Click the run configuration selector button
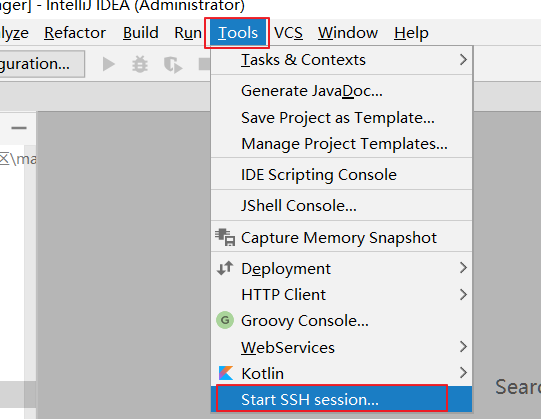Image resolution: width=541 pixels, height=419 pixels. click(x=42, y=64)
